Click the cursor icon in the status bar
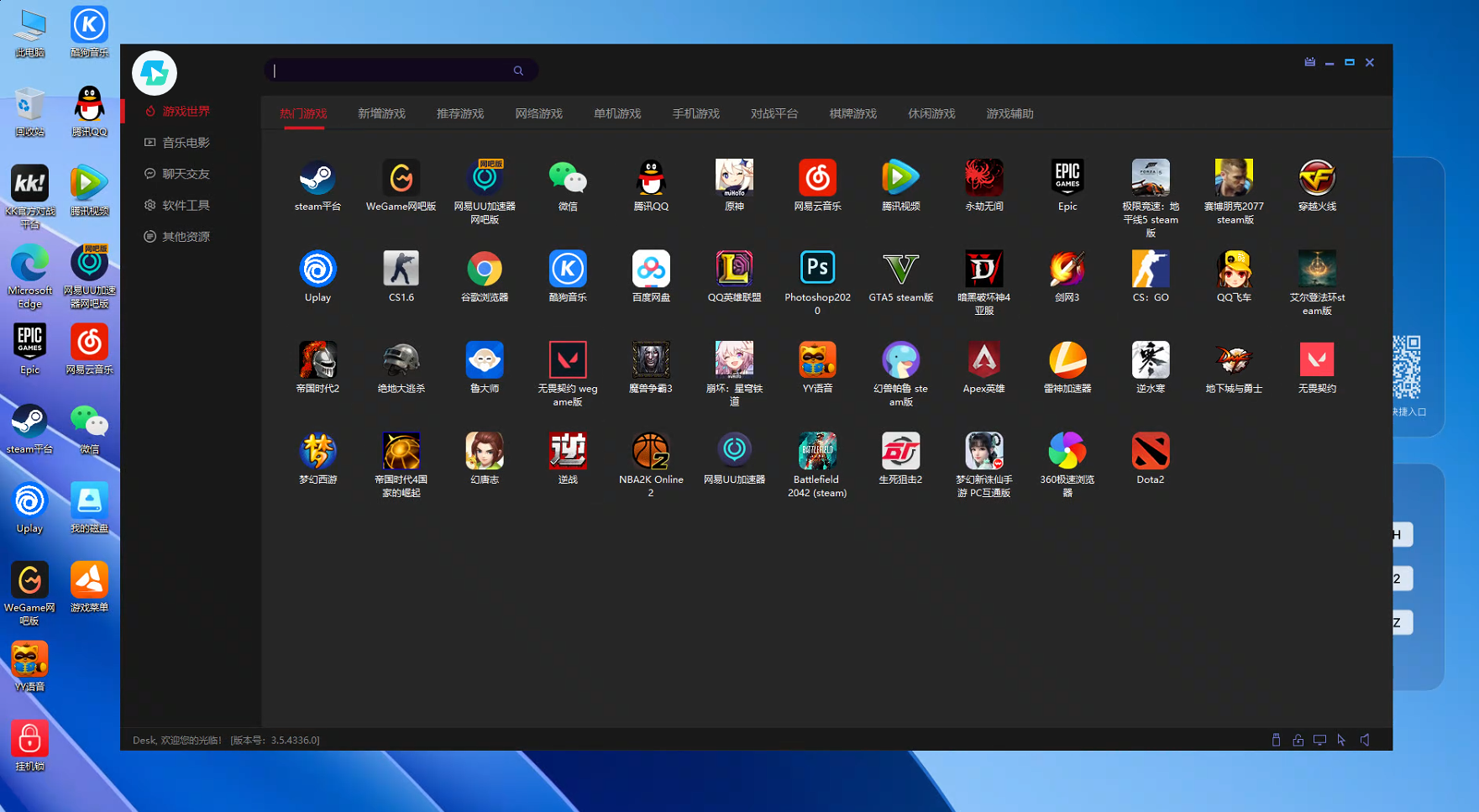This screenshot has width=1479, height=812. coord(1341,740)
